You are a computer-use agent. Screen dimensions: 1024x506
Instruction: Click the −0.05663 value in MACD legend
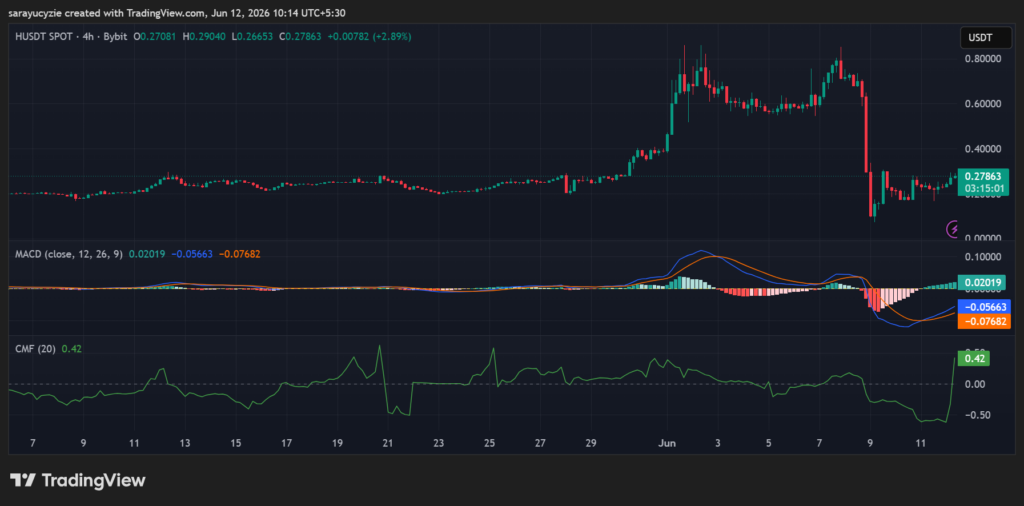pyautogui.click(x=192, y=254)
